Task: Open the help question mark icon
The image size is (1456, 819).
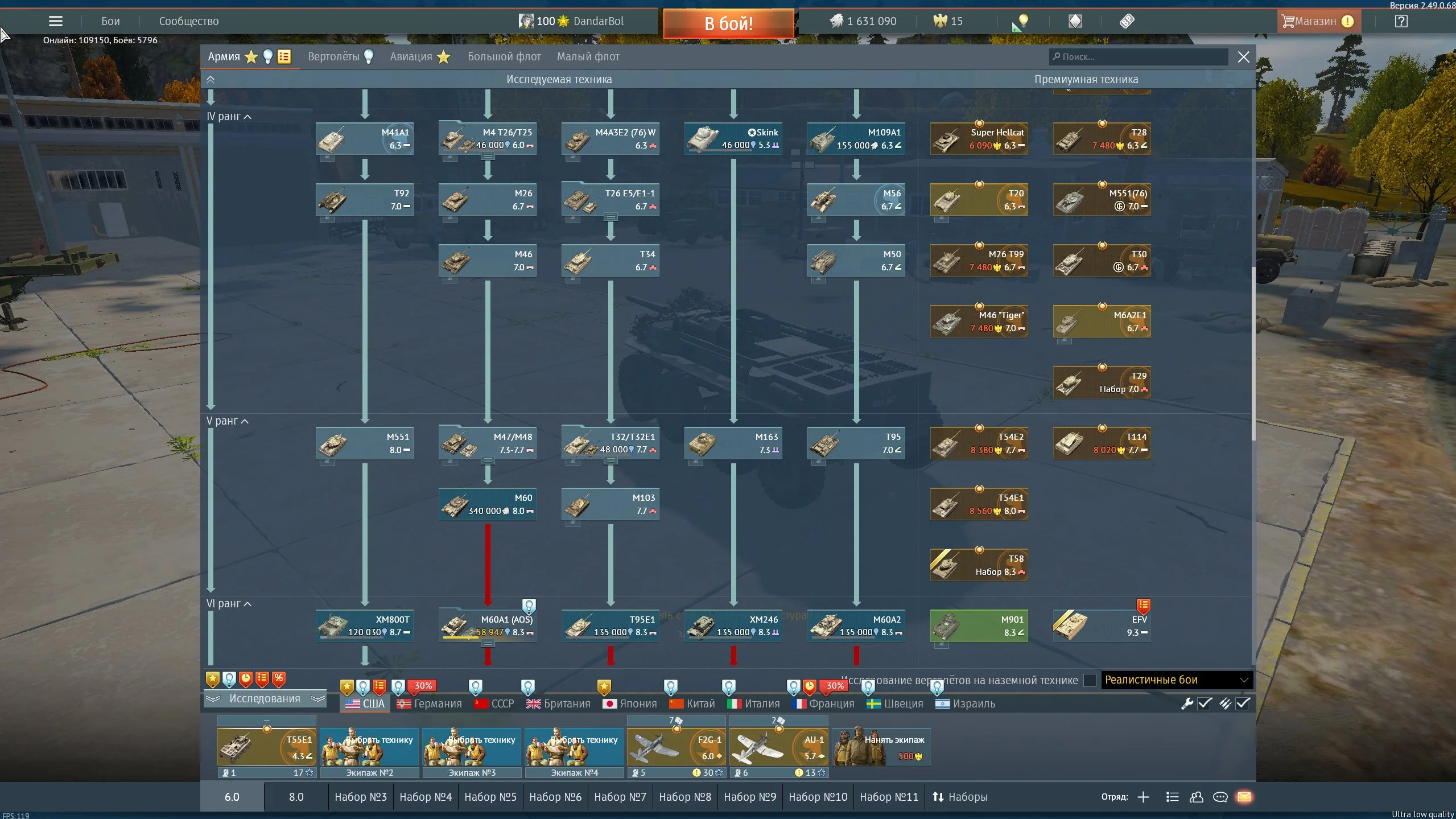Action: (x=1401, y=22)
